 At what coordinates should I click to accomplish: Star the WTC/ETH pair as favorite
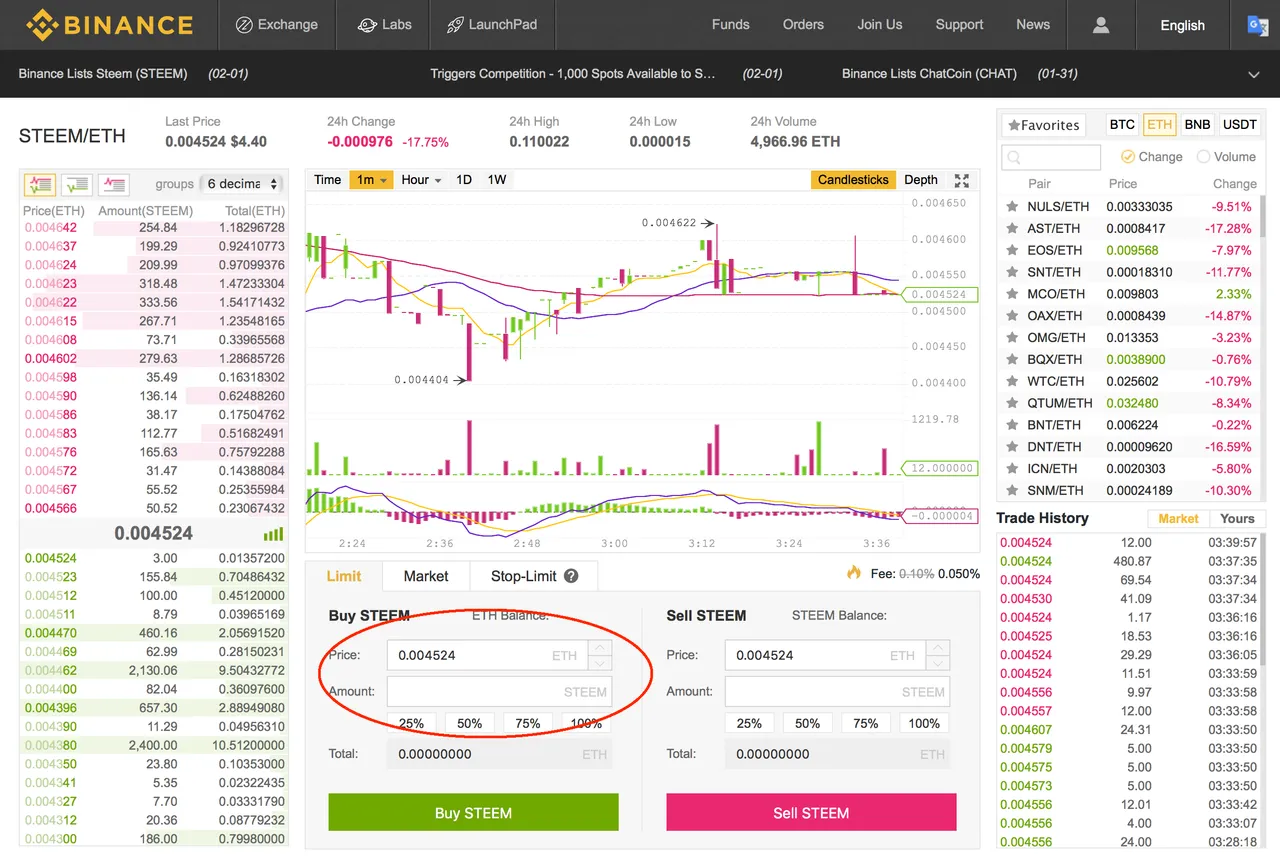1012,381
